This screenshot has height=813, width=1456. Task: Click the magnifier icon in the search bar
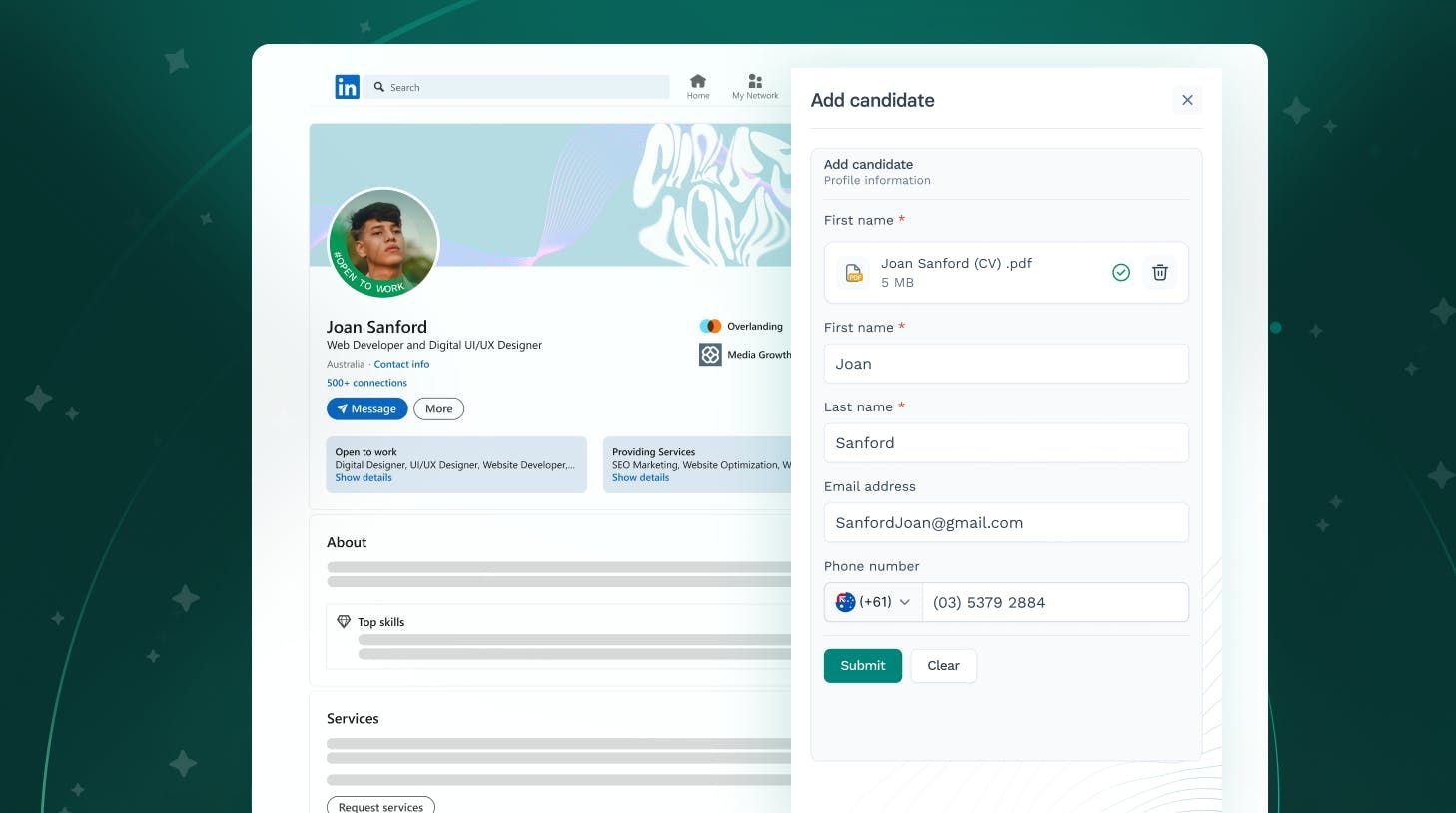coord(380,87)
